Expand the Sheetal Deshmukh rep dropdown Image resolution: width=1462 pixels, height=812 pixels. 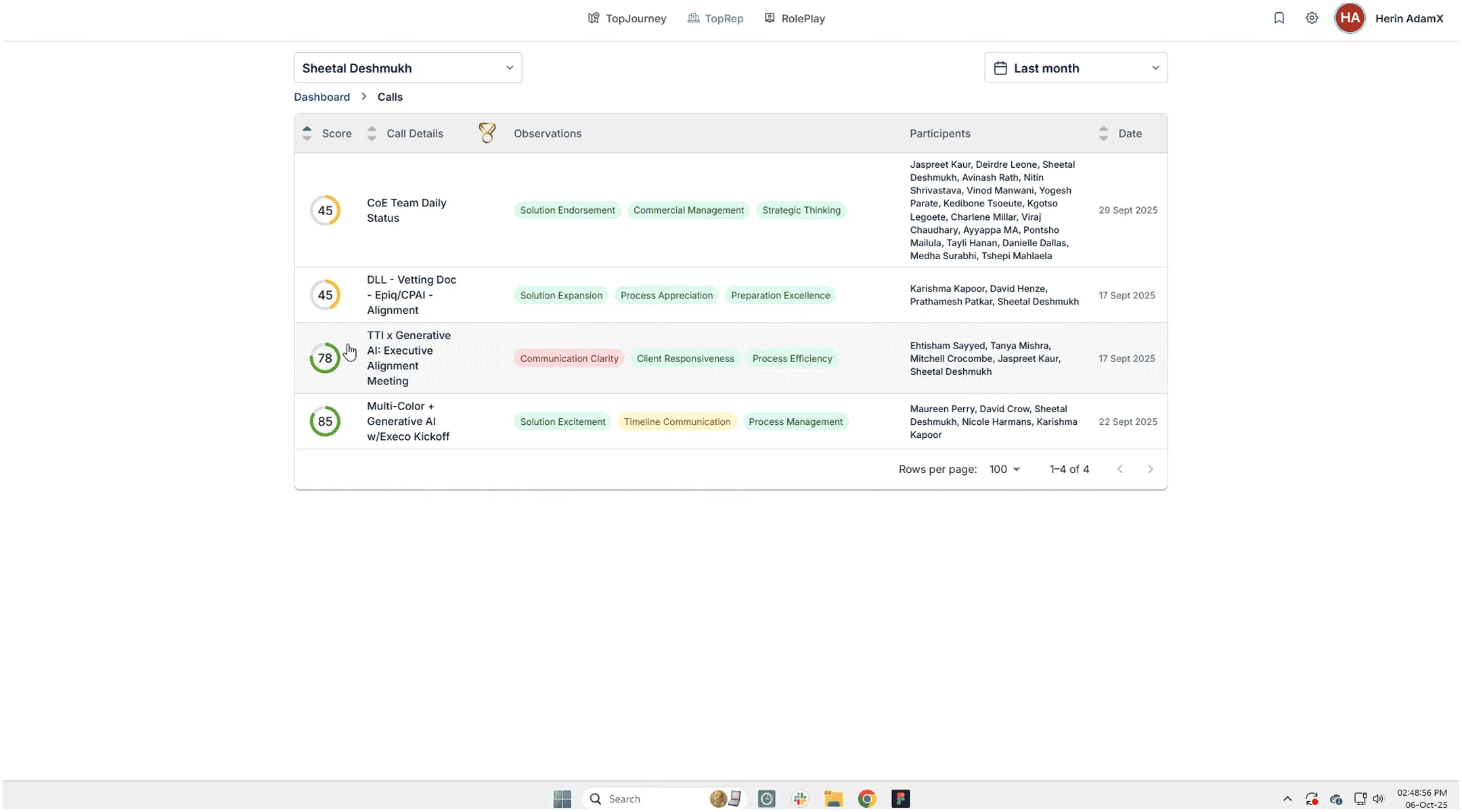[407, 68]
